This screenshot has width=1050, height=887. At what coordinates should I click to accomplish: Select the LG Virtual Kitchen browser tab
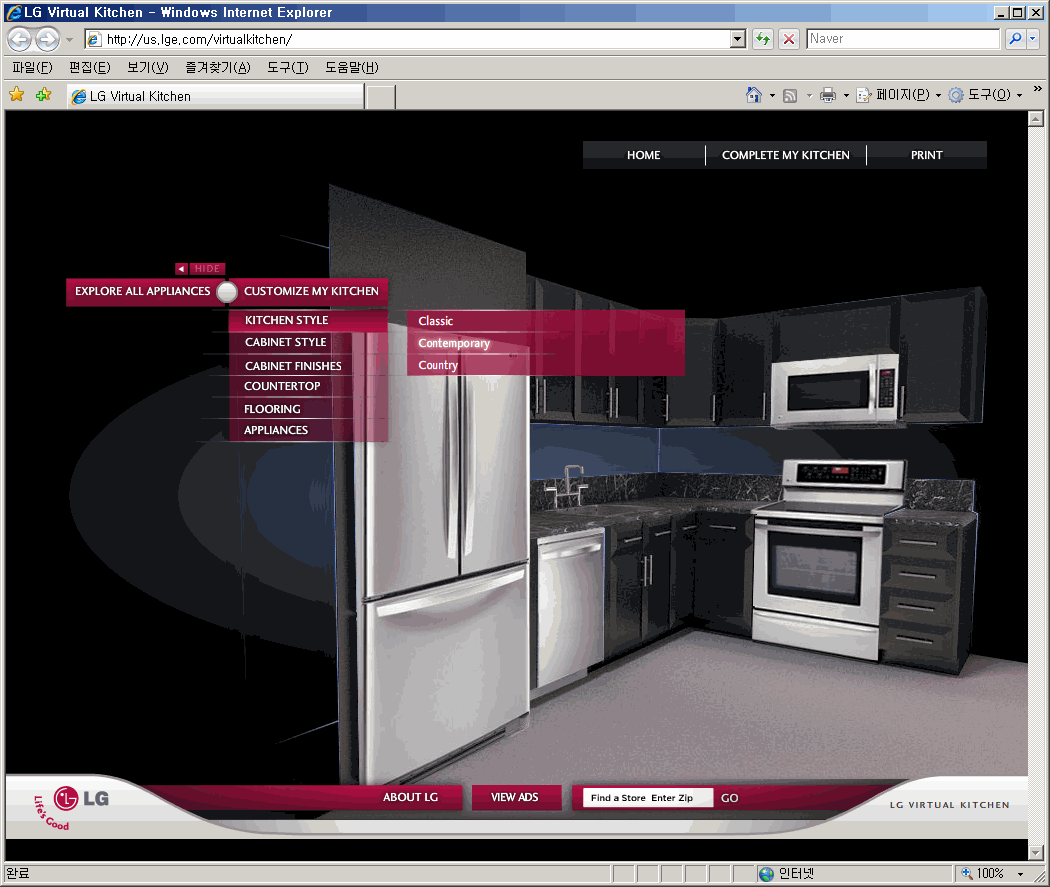[x=216, y=96]
